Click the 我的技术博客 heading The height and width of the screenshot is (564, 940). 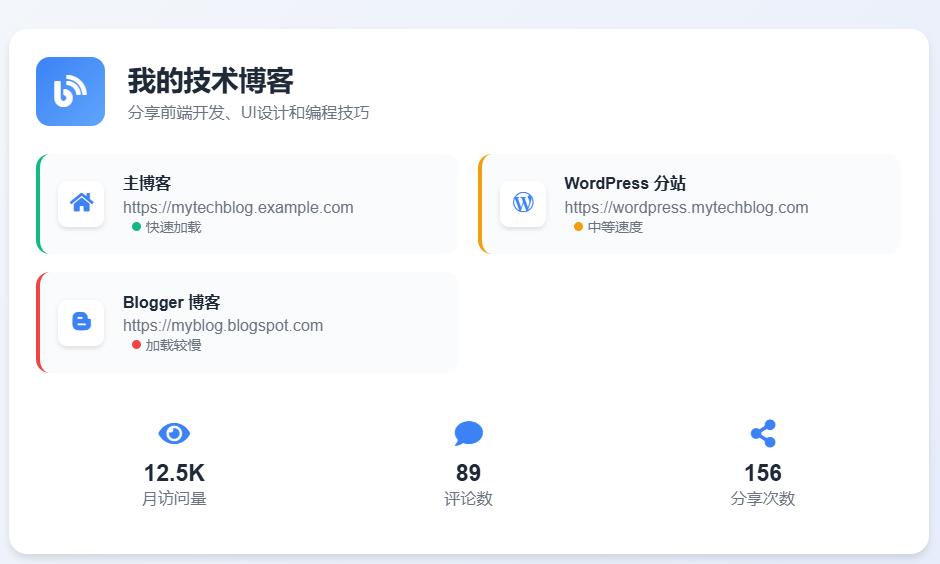pos(210,81)
